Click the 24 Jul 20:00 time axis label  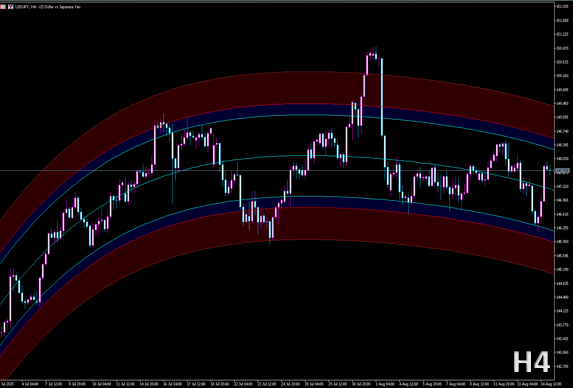point(290,384)
